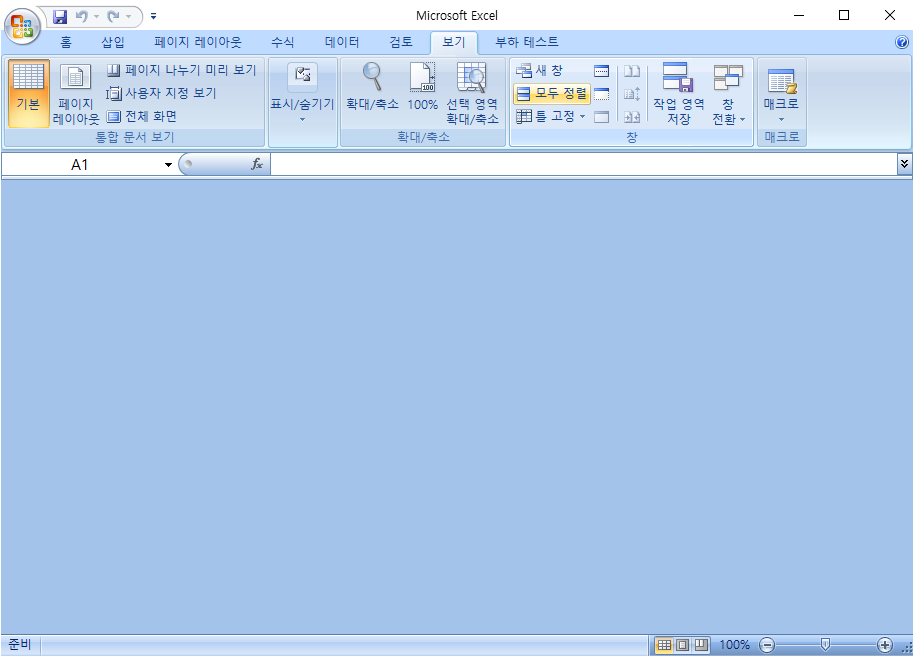Click the hide window icon beside 모두 정렬
Screen dimensions: 914x657
pyautogui.click(x=602, y=94)
